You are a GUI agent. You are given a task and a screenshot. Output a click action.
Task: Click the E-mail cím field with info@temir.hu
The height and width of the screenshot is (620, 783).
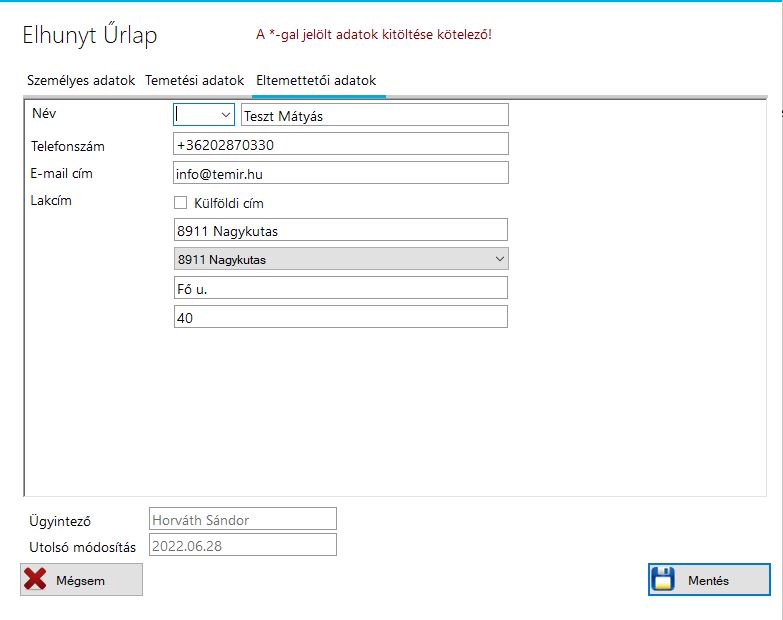tap(340, 173)
